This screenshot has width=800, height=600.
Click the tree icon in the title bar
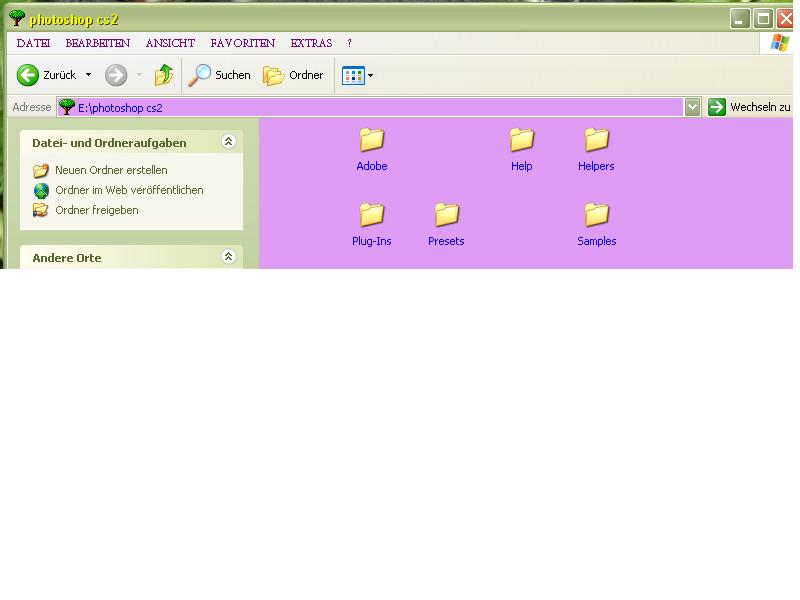(x=17, y=18)
